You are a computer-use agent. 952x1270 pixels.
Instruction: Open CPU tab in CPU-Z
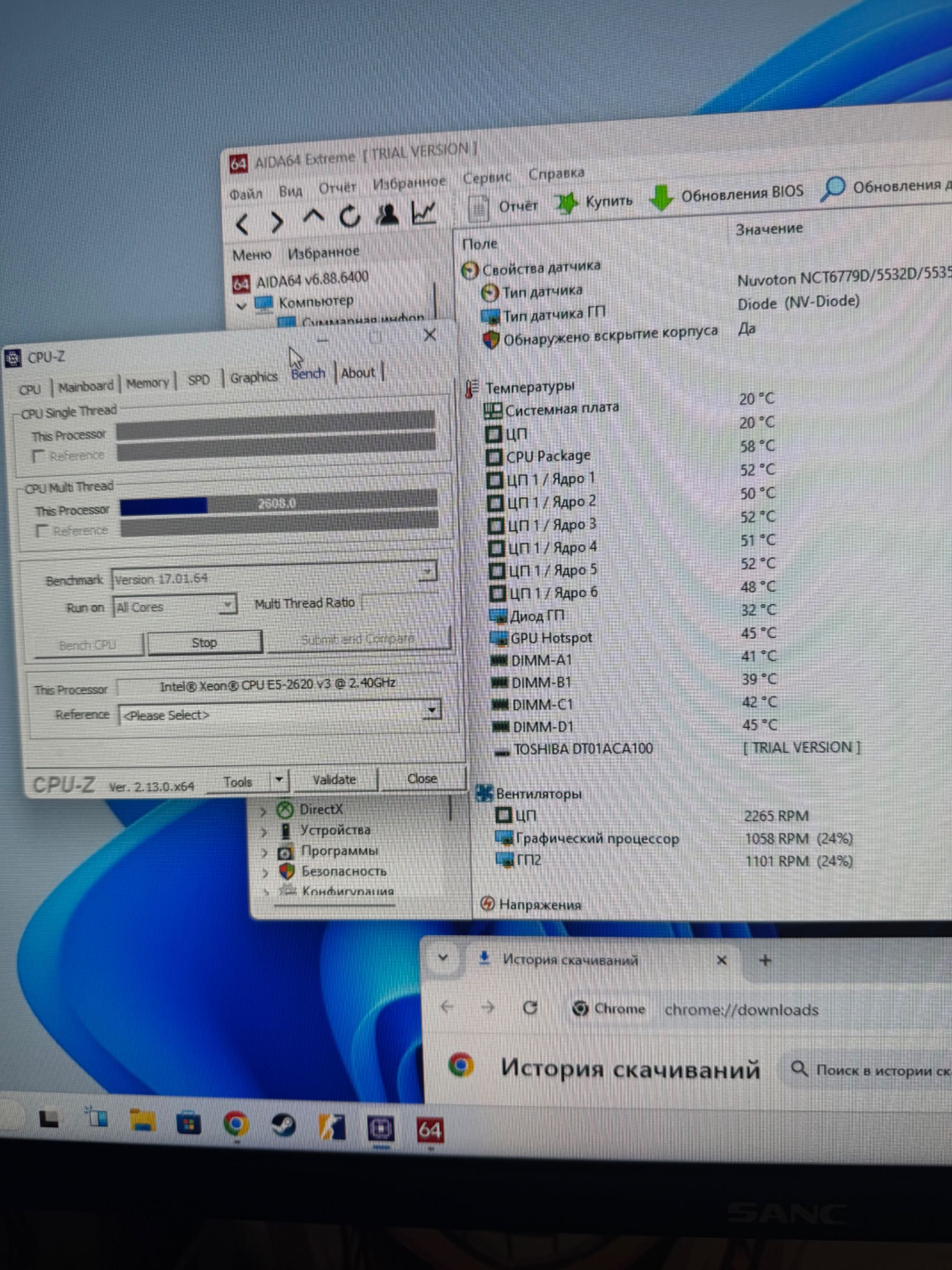pos(30,389)
